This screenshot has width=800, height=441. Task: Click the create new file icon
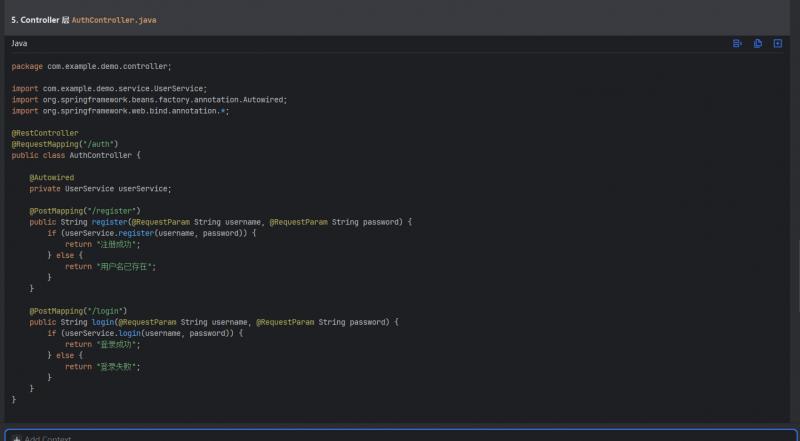pyautogui.click(x=778, y=44)
